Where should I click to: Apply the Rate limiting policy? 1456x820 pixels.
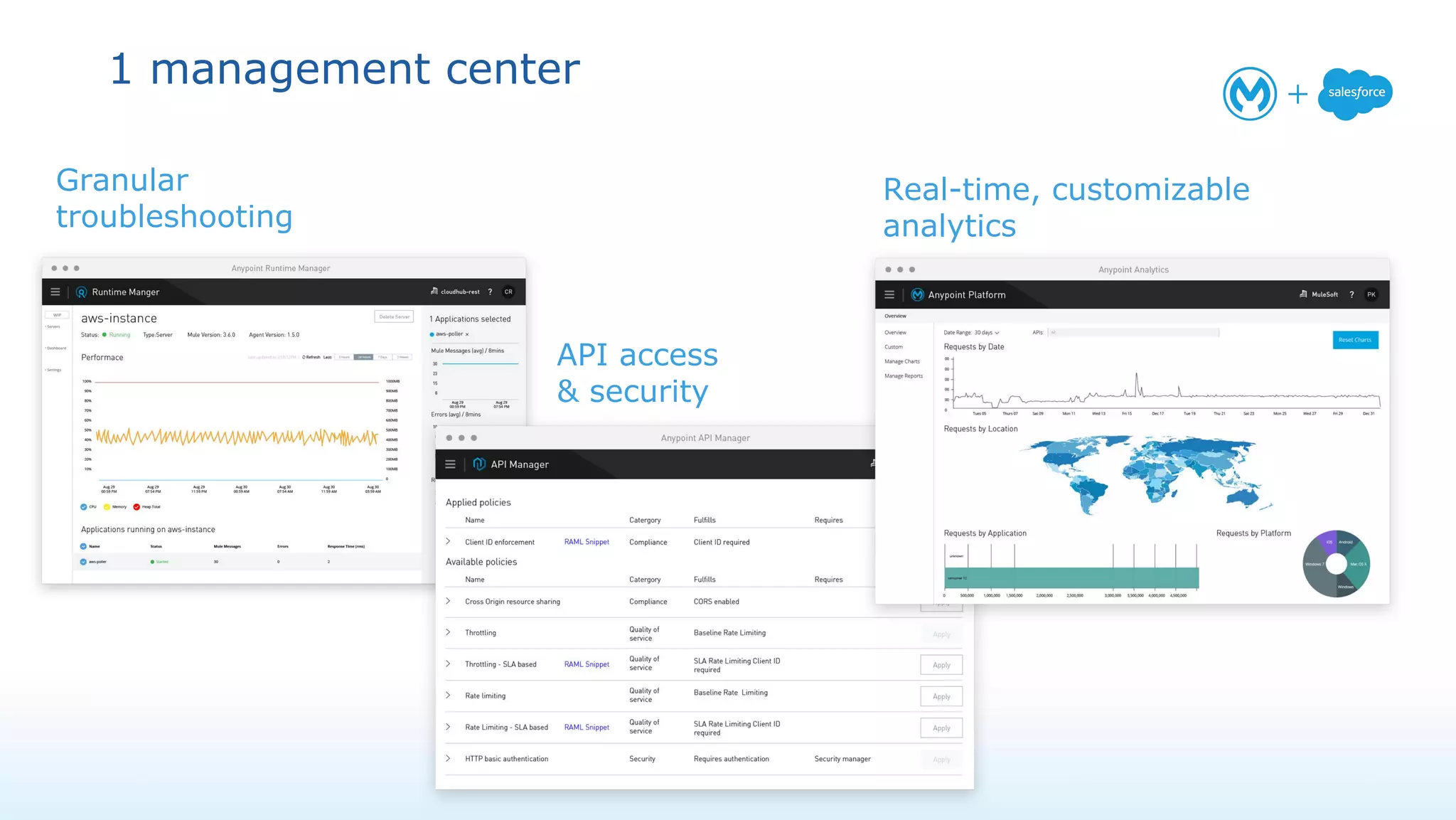point(941,696)
